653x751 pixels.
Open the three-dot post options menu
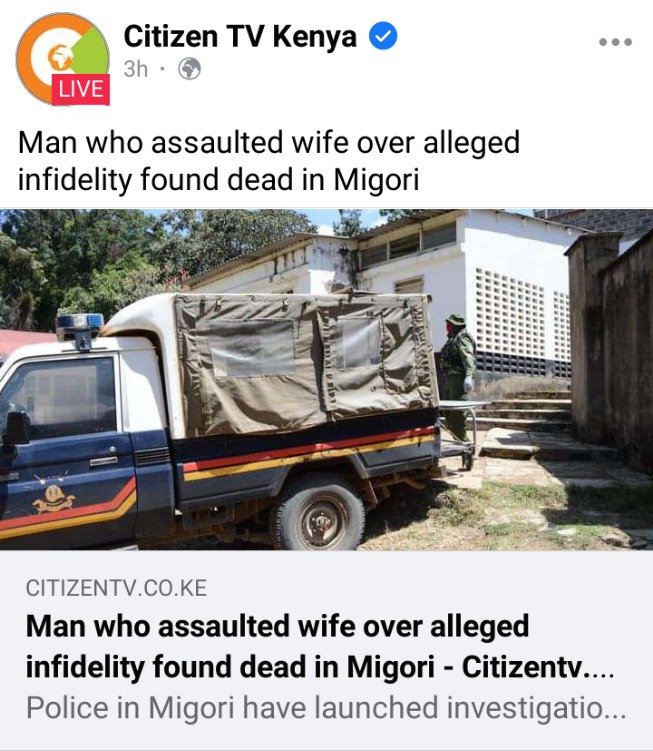coord(615,42)
